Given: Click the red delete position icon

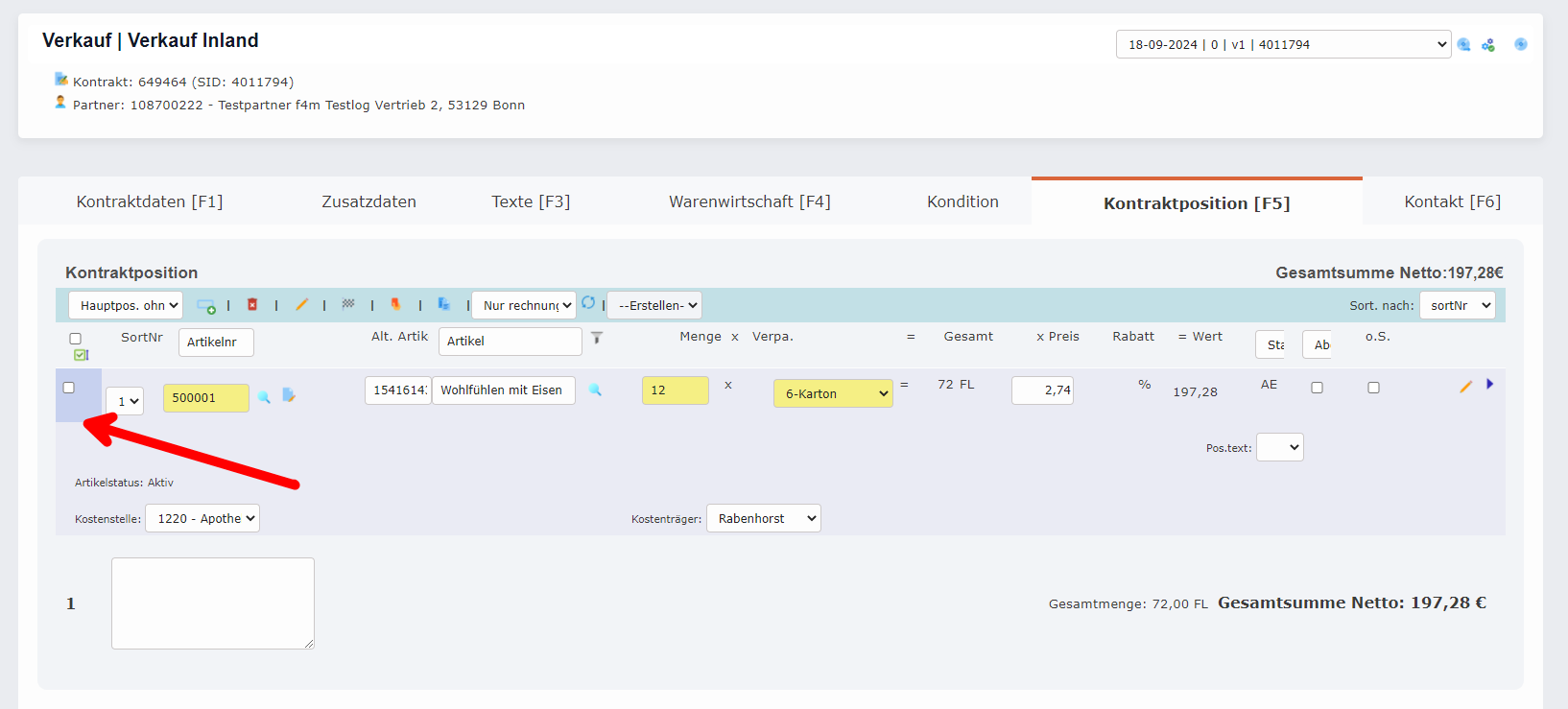Looking at the screenshot, I should [252, 304].
